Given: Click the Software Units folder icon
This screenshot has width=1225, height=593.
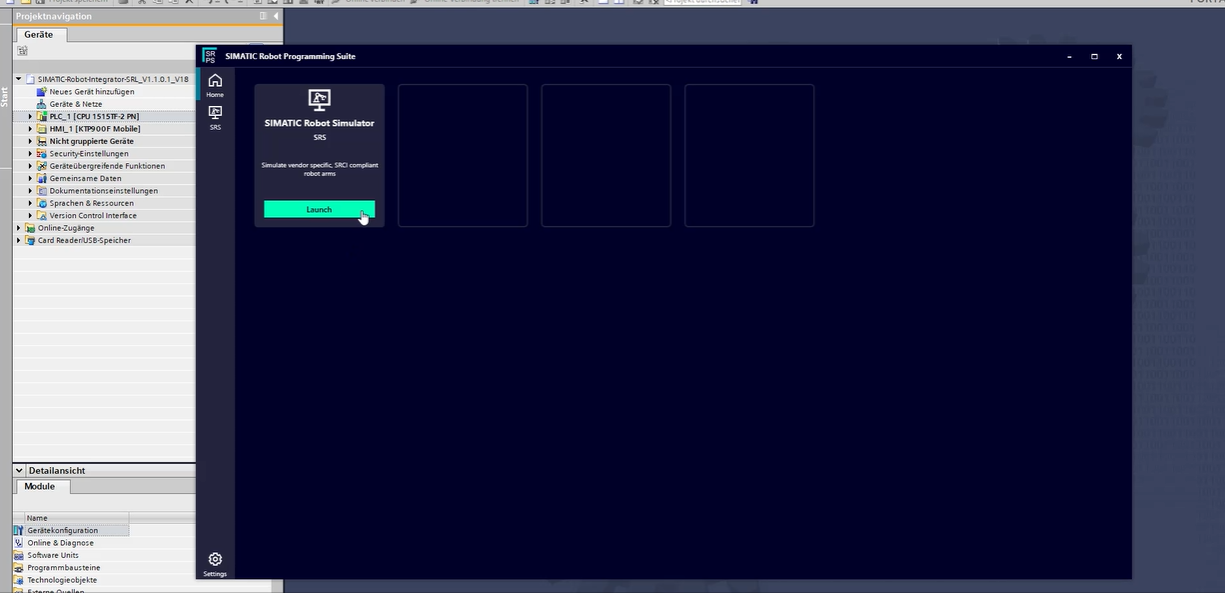Looking at the screenshot, I should point(19,555).
